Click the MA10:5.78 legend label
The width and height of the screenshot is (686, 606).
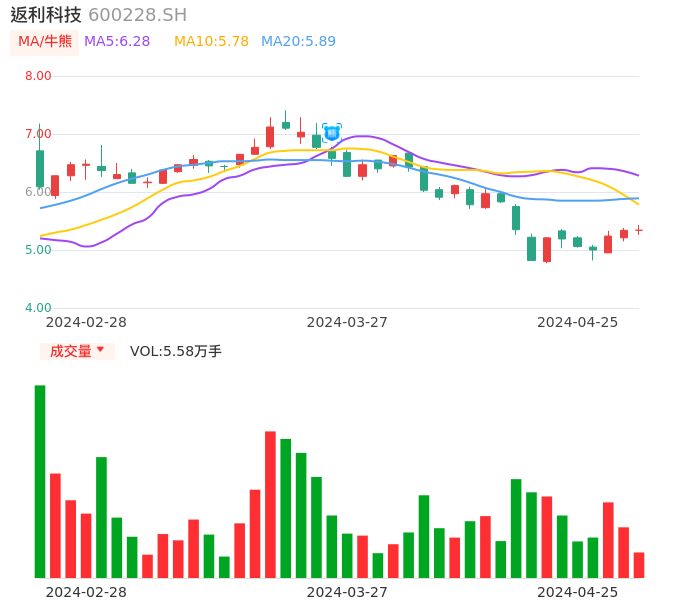click(211, 41)
